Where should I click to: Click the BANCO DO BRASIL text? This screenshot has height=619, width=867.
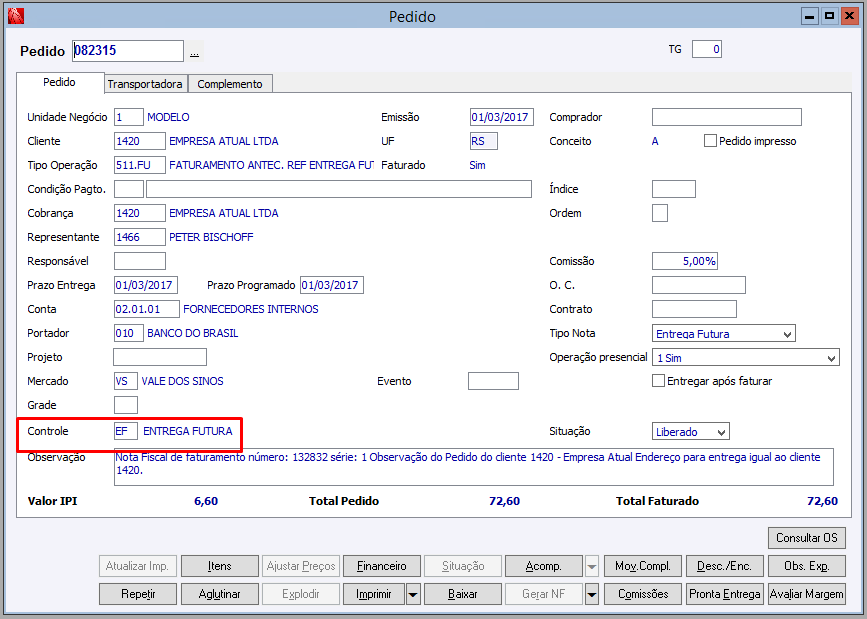[x=192, y=334]
